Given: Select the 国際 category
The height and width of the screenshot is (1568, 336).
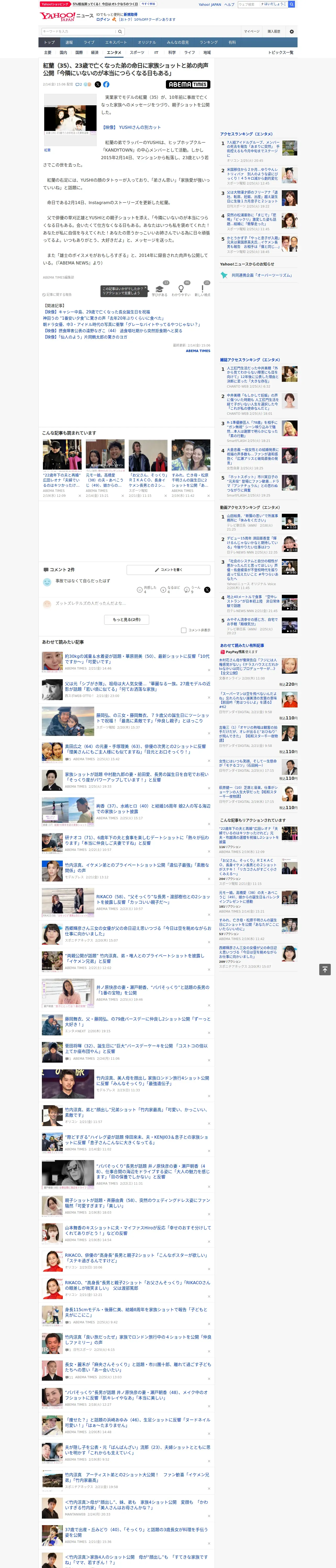Looking at the screenshot, I should click(79, 52).
